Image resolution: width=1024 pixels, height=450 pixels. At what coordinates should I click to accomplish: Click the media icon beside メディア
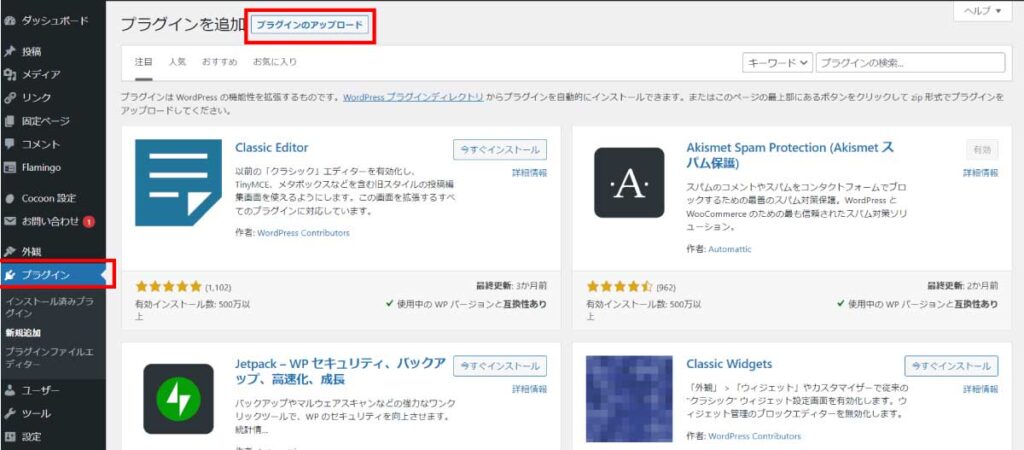(9, 75)
